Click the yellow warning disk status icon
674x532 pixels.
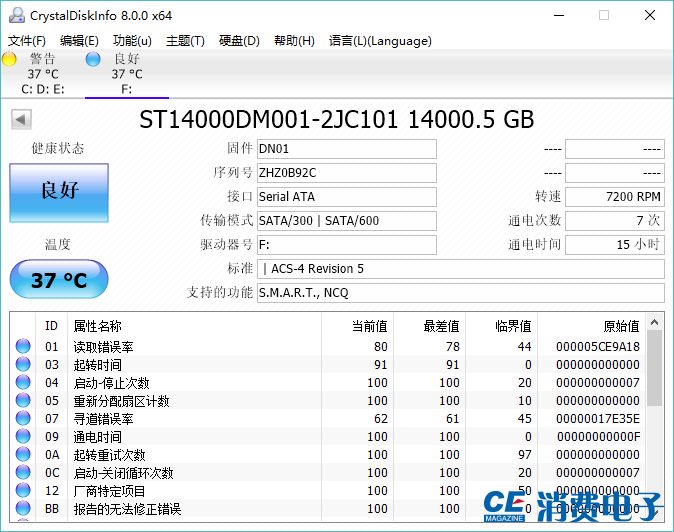coord(10,59)
